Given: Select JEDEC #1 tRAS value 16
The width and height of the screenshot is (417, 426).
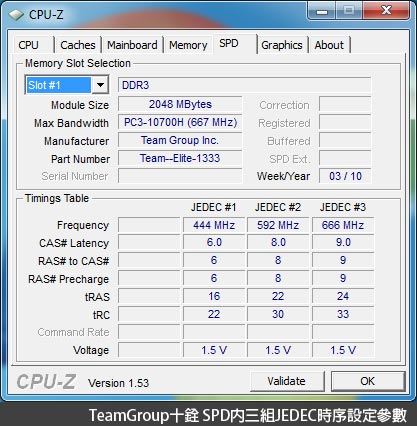Looking at the screenshot, I should click(x=214, y=296).
